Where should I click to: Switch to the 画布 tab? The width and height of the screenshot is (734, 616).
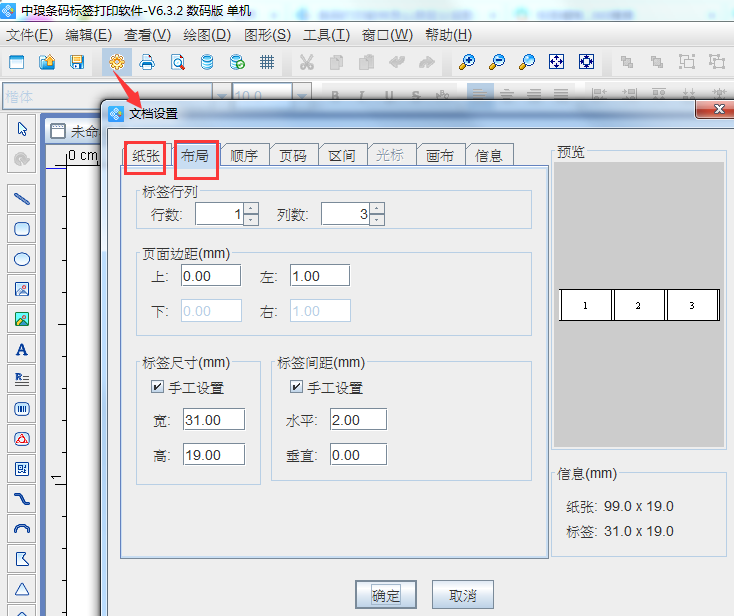point(440,156)
